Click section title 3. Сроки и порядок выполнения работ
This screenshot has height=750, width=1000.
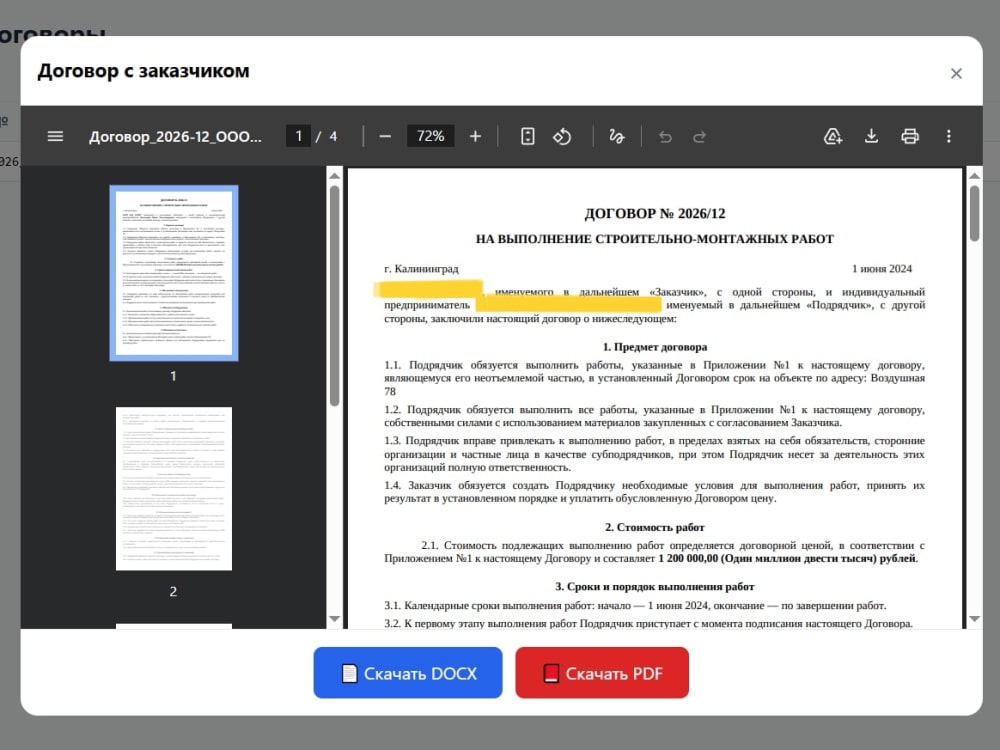(655, 587)
